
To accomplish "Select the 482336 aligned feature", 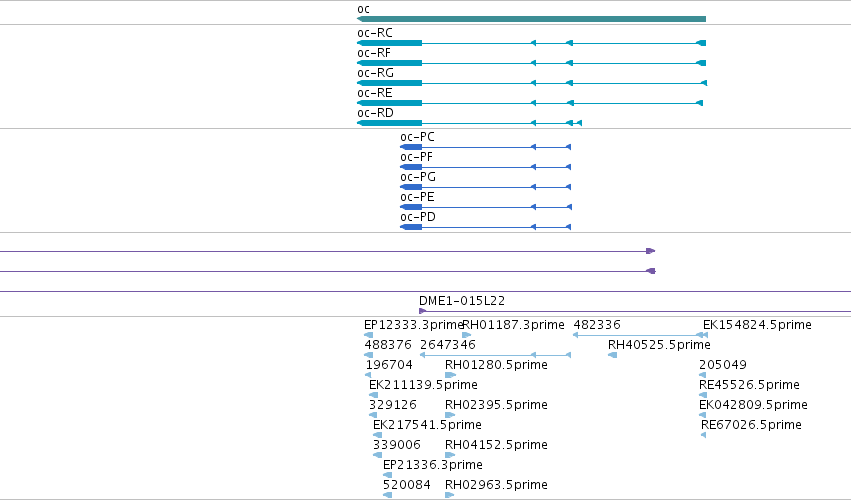I will tap(640, 335).
